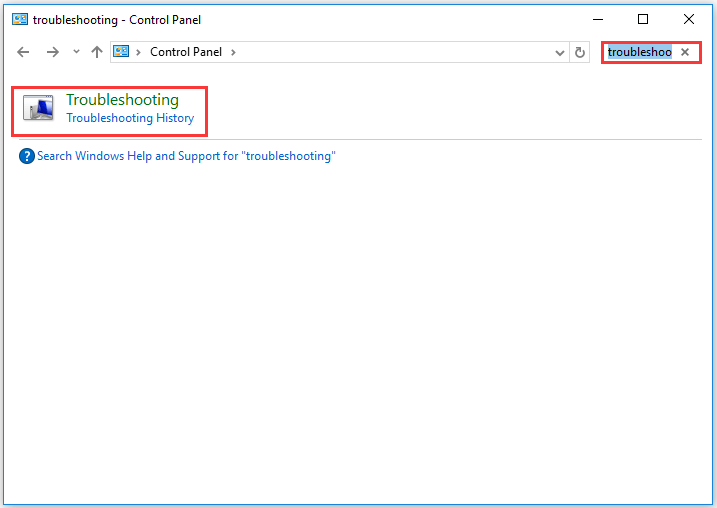Go forward using the forward arrow

click(53, 52)
